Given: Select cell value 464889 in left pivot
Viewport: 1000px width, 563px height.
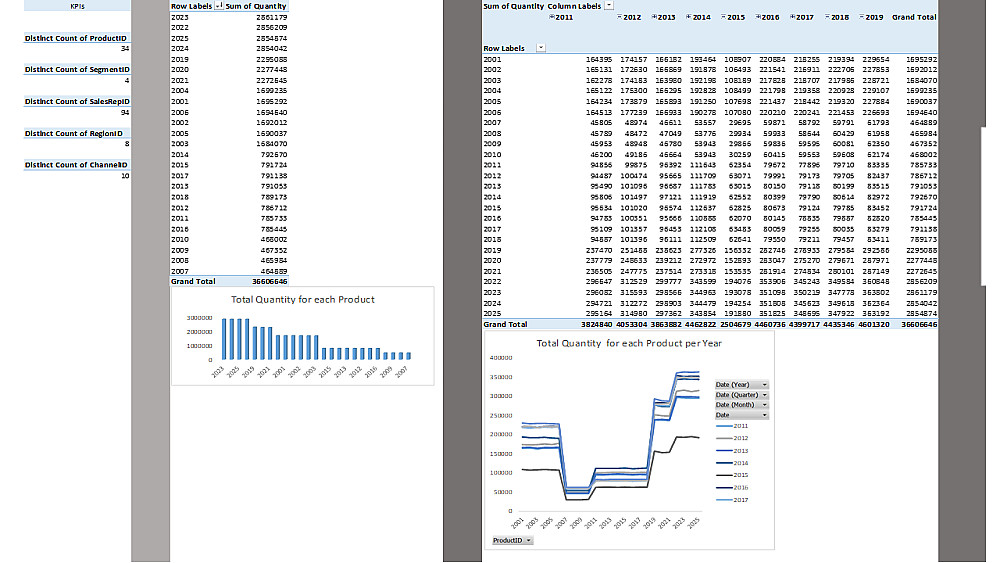Looking at the screenshot, I should pos(274,271).
